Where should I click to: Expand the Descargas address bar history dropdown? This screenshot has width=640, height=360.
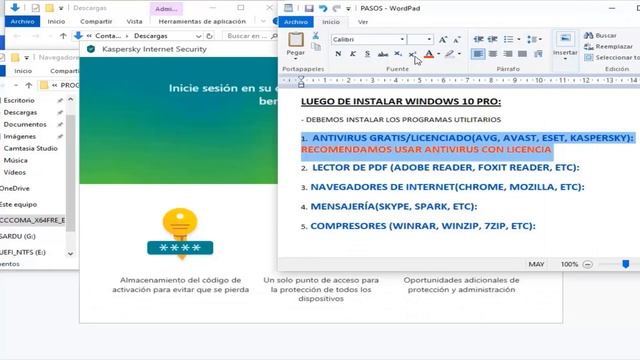coord(198,36)
